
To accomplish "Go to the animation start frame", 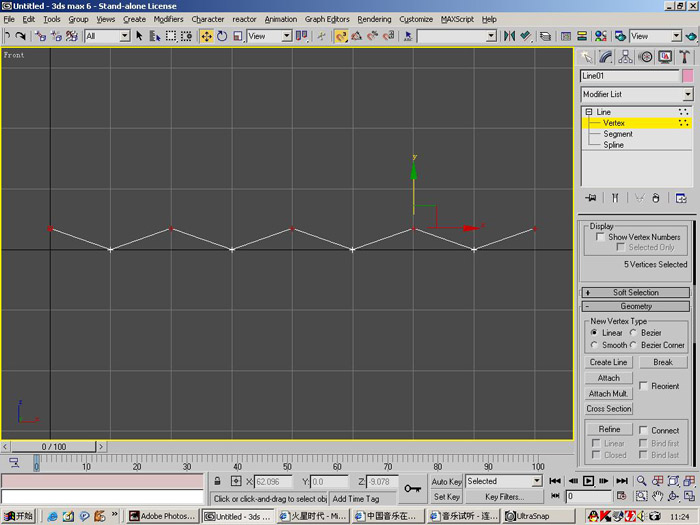I will tap(555, 481).
